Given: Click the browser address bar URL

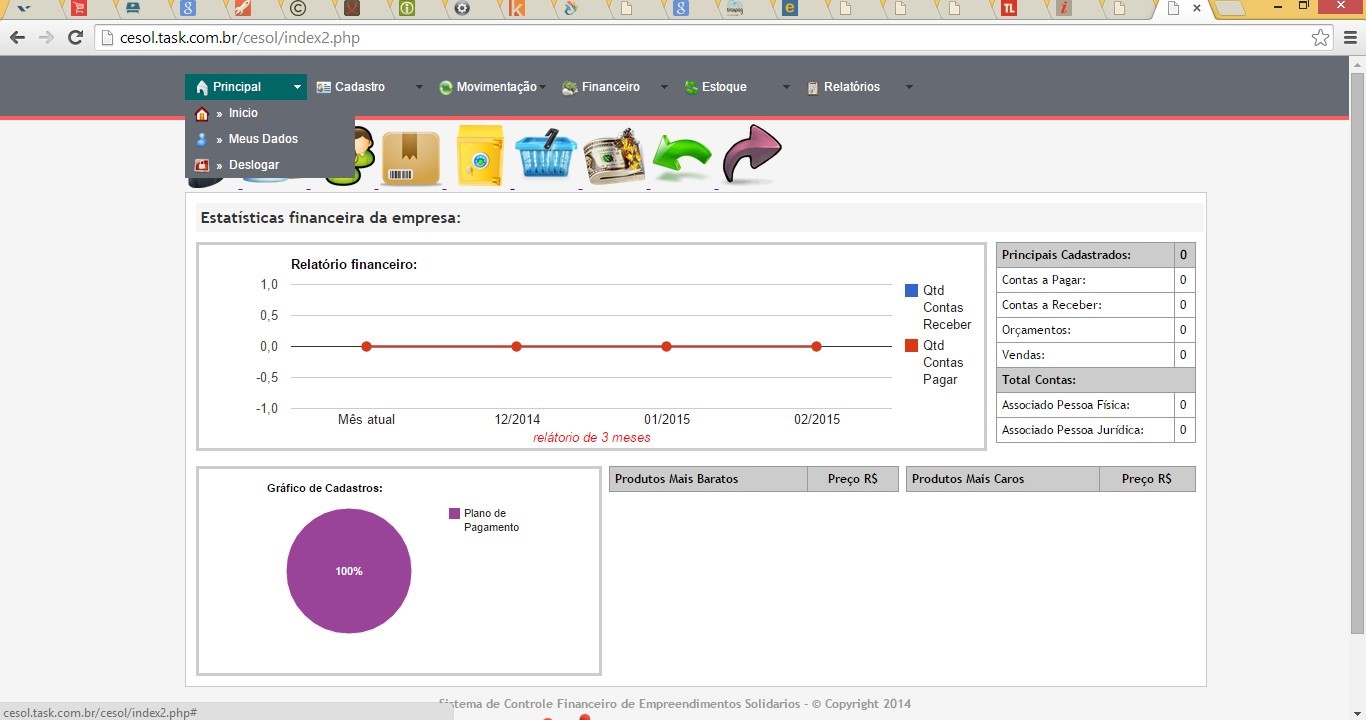Looking at the screenshot, I should tap(240, 38).
